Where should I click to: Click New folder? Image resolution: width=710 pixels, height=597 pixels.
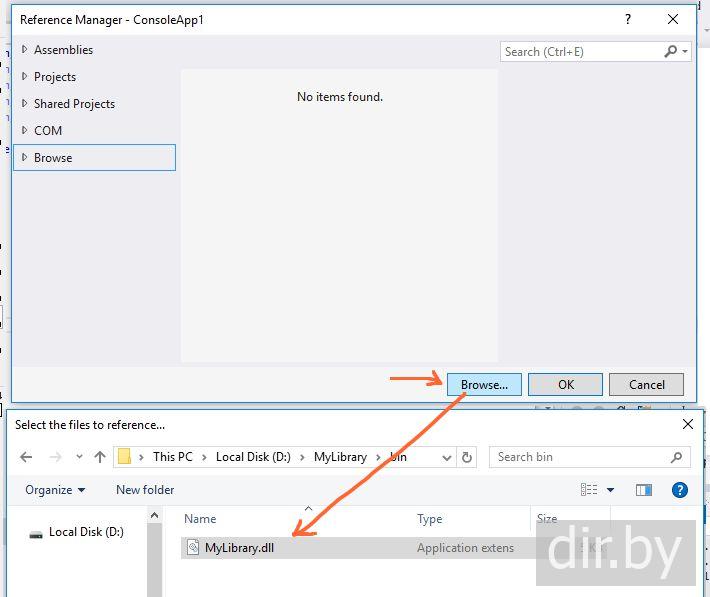[x=145, y=490]
